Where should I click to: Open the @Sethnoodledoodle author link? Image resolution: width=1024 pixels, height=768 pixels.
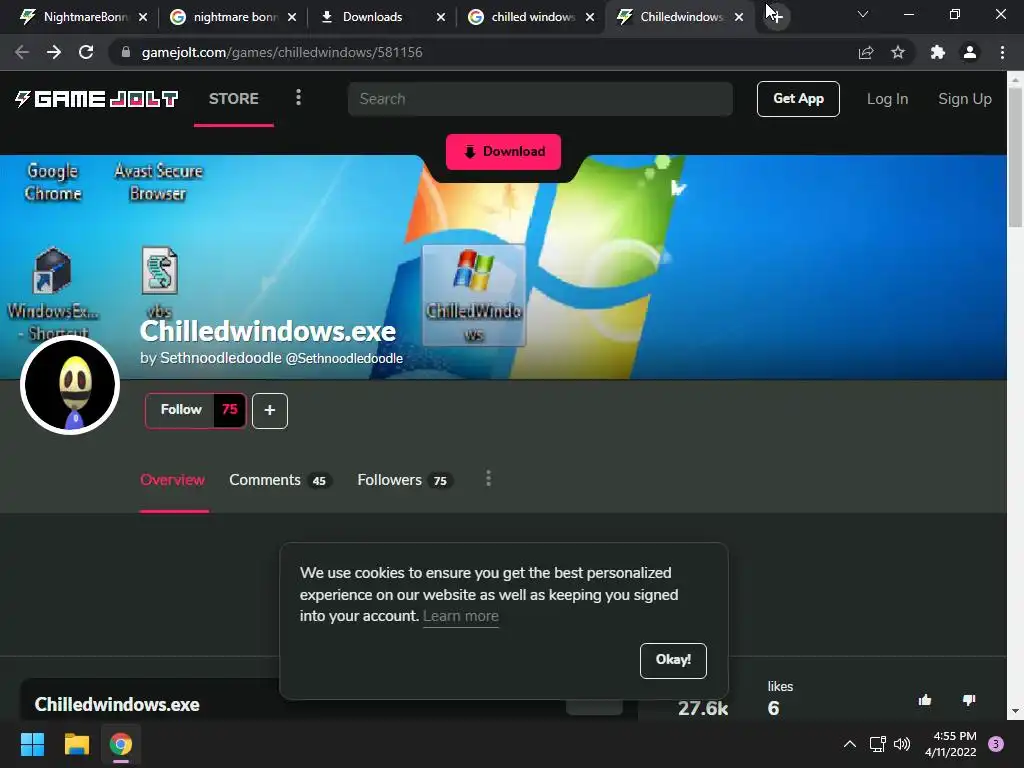point(344,359)
